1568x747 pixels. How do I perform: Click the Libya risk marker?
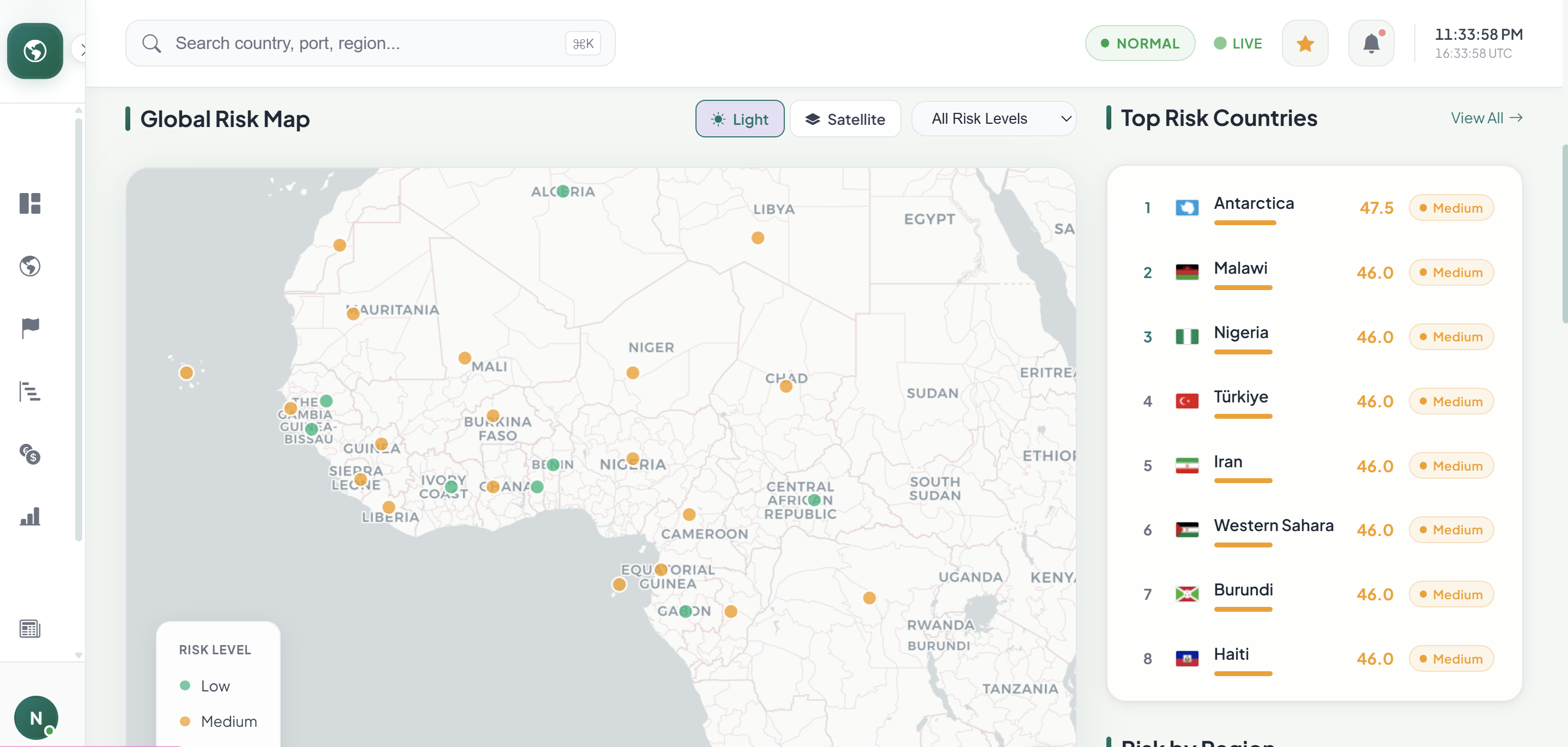tap(757, 237)
